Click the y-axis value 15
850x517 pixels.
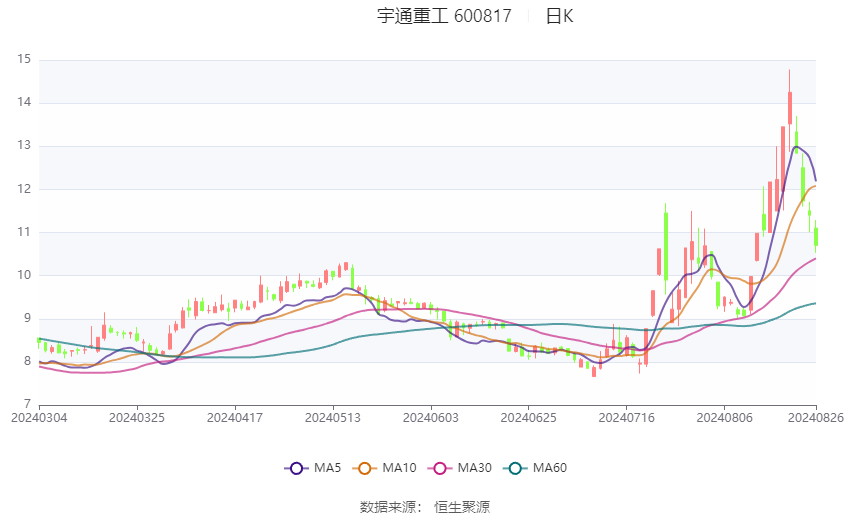tap(24, 59)
